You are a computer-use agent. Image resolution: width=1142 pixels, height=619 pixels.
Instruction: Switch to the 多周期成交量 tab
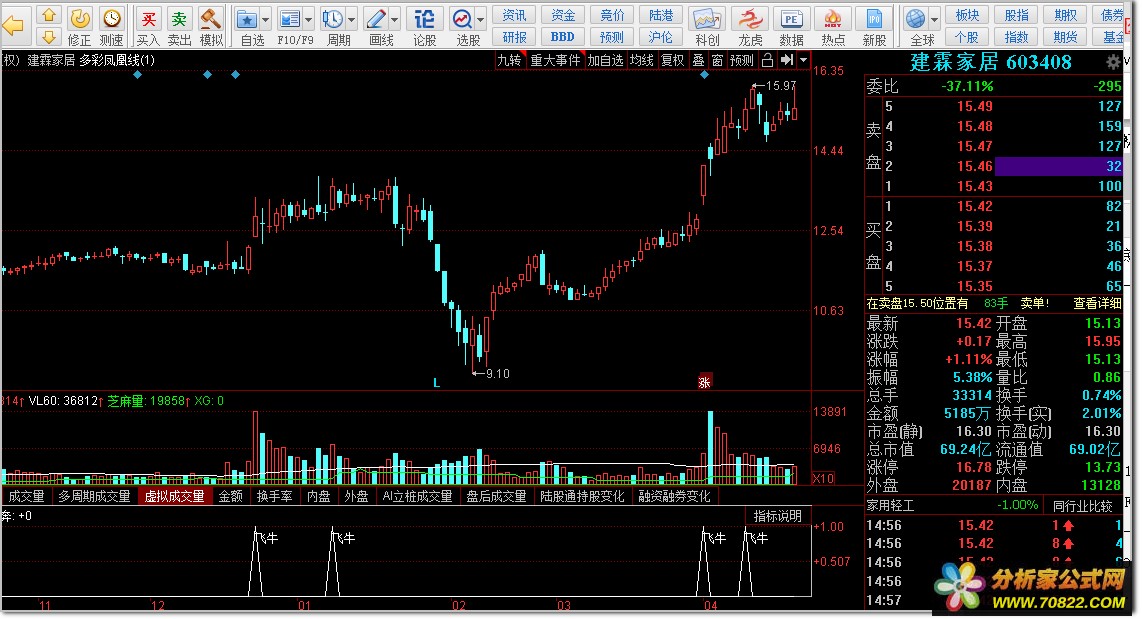(94, 497)
